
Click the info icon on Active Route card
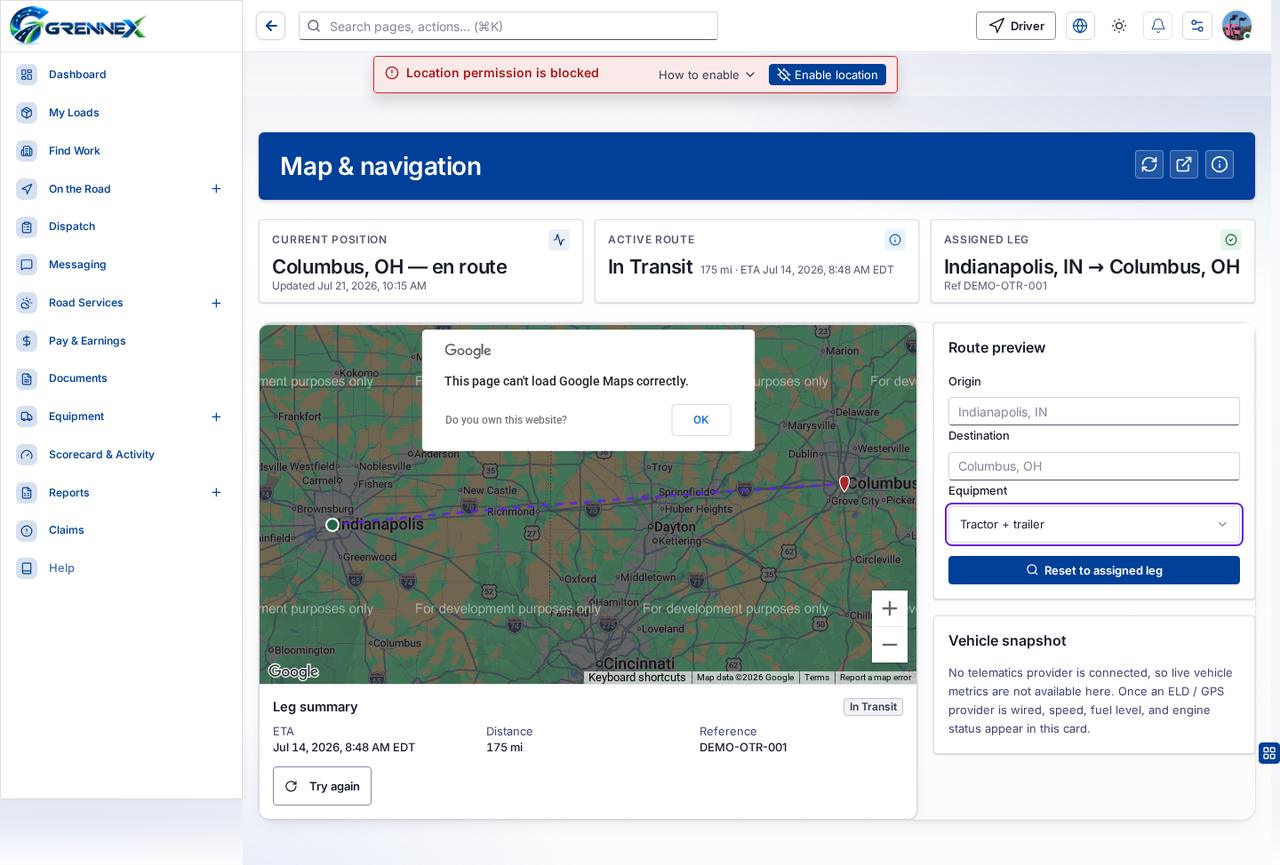[895, 240]
